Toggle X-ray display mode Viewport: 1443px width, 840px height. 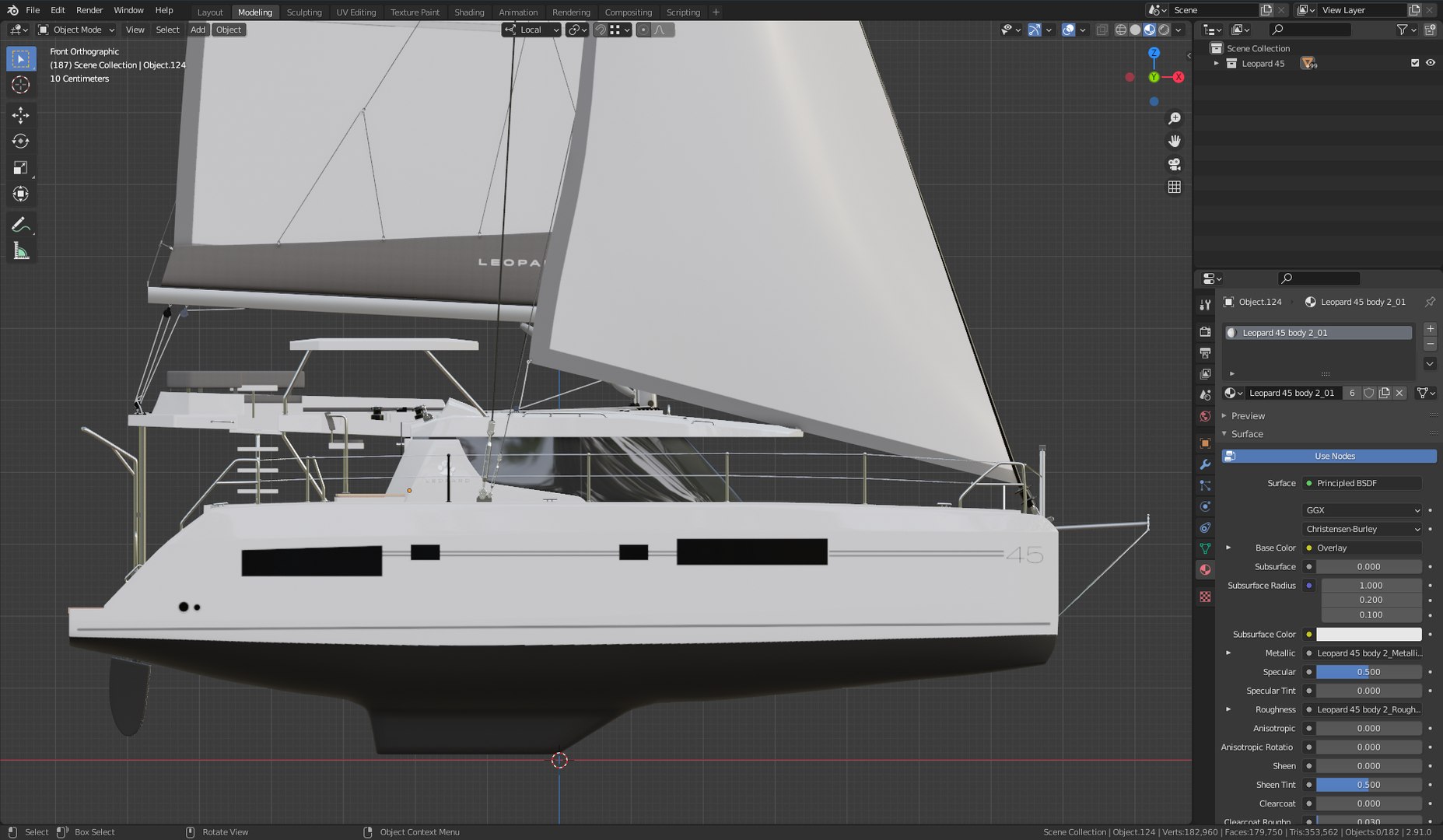(x=1102, y=30)
